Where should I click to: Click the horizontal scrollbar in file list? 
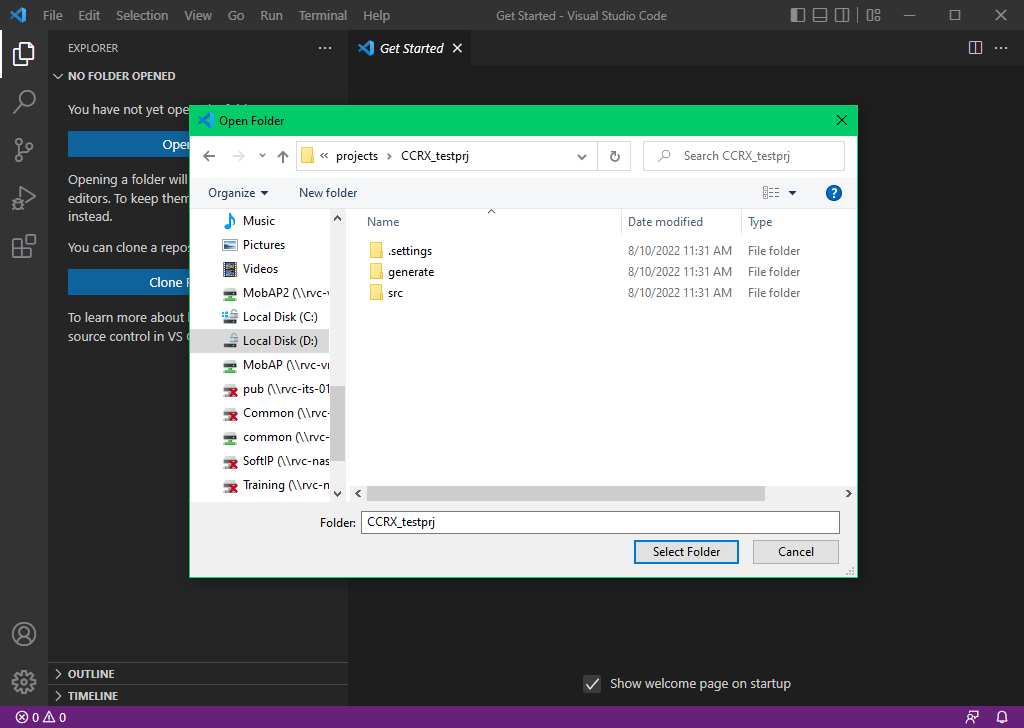tap(566, 494)
